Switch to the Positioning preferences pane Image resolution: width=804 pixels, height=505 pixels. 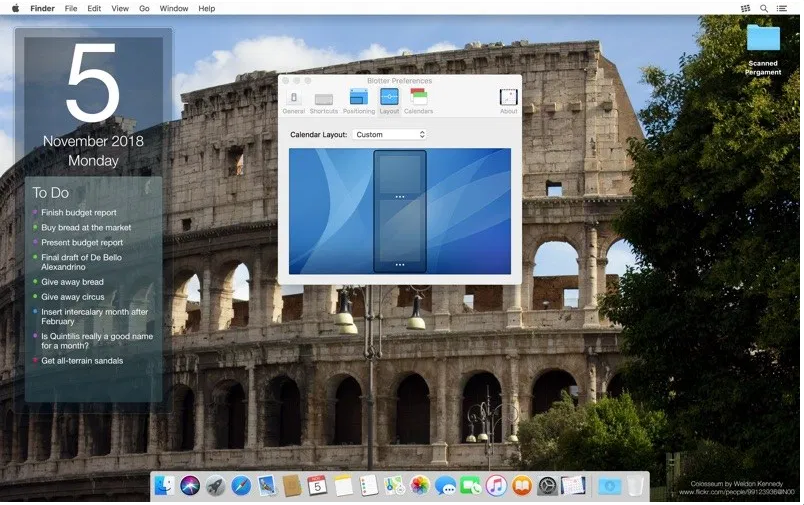tap(358, 100)
